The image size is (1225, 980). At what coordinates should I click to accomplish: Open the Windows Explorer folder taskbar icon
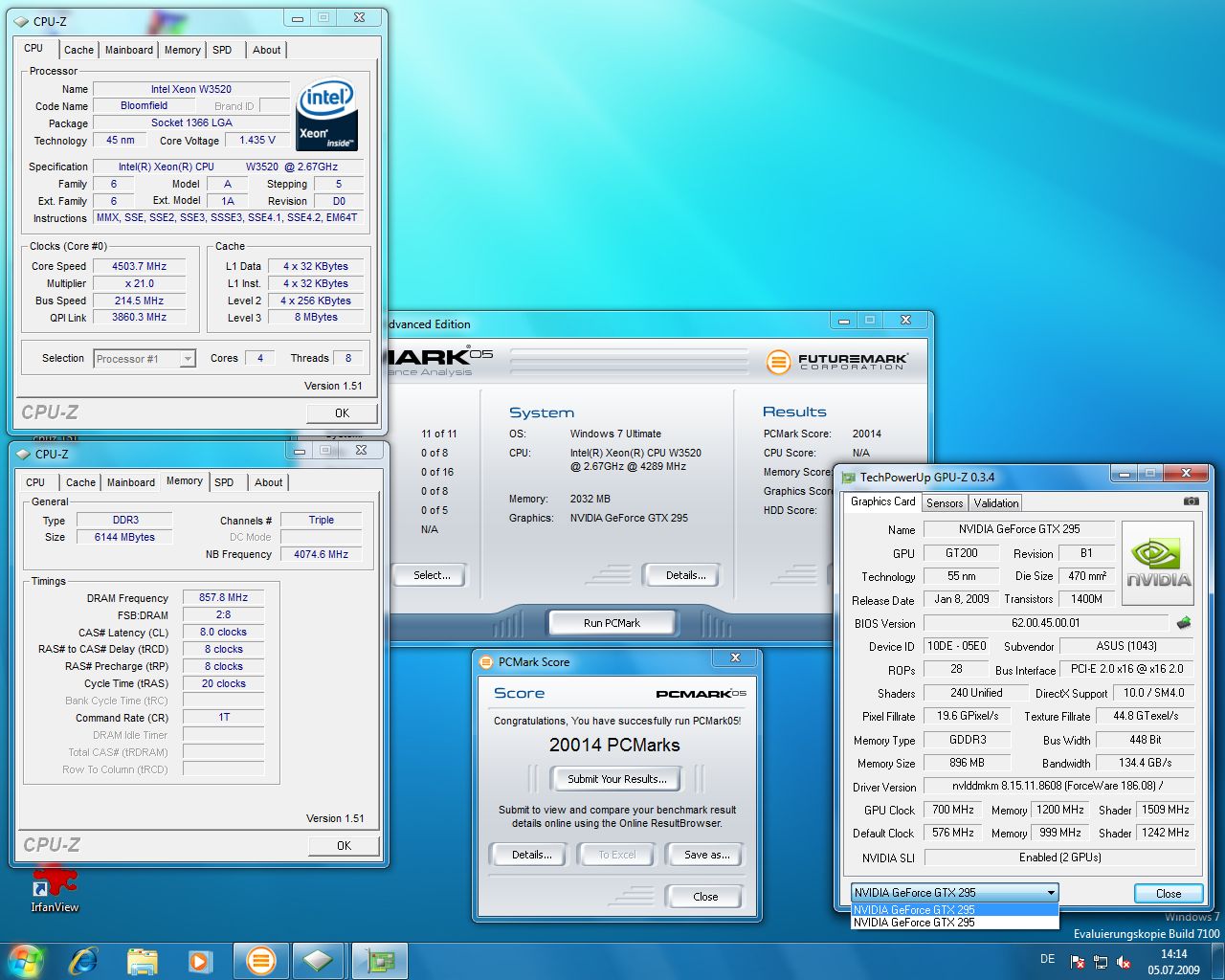142,961
